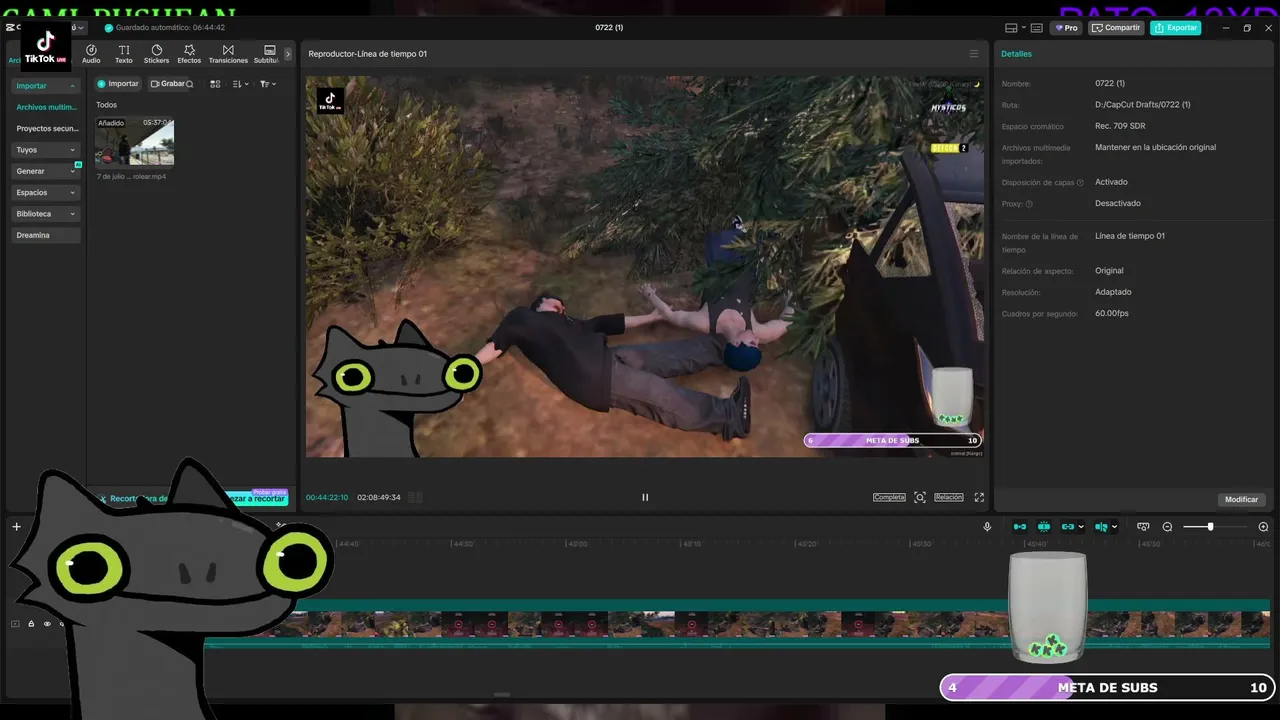
Task: Select the rolear.mp4 media thumbnail
Action: pyautogui.click(x=134, y=141)
